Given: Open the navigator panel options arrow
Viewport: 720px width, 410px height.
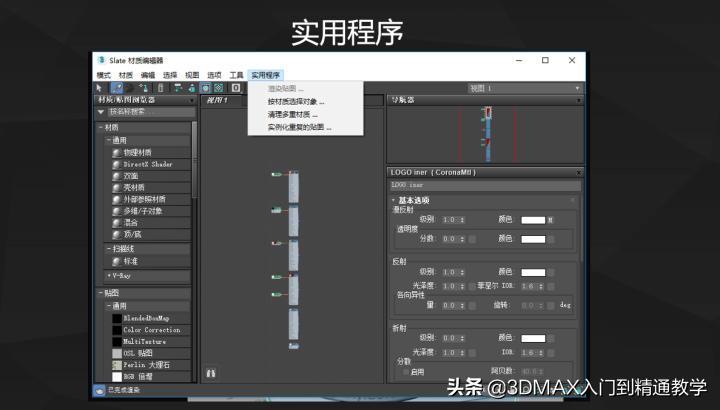Looking at the screenshot, I should point(578,100).
